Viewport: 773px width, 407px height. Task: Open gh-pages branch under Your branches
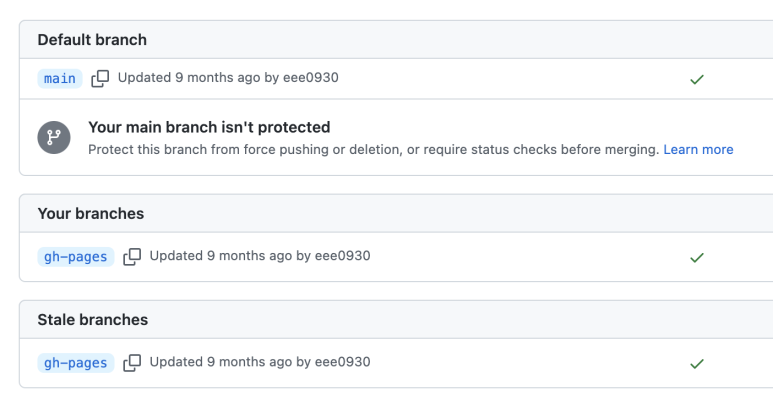(x=76, y=257)
